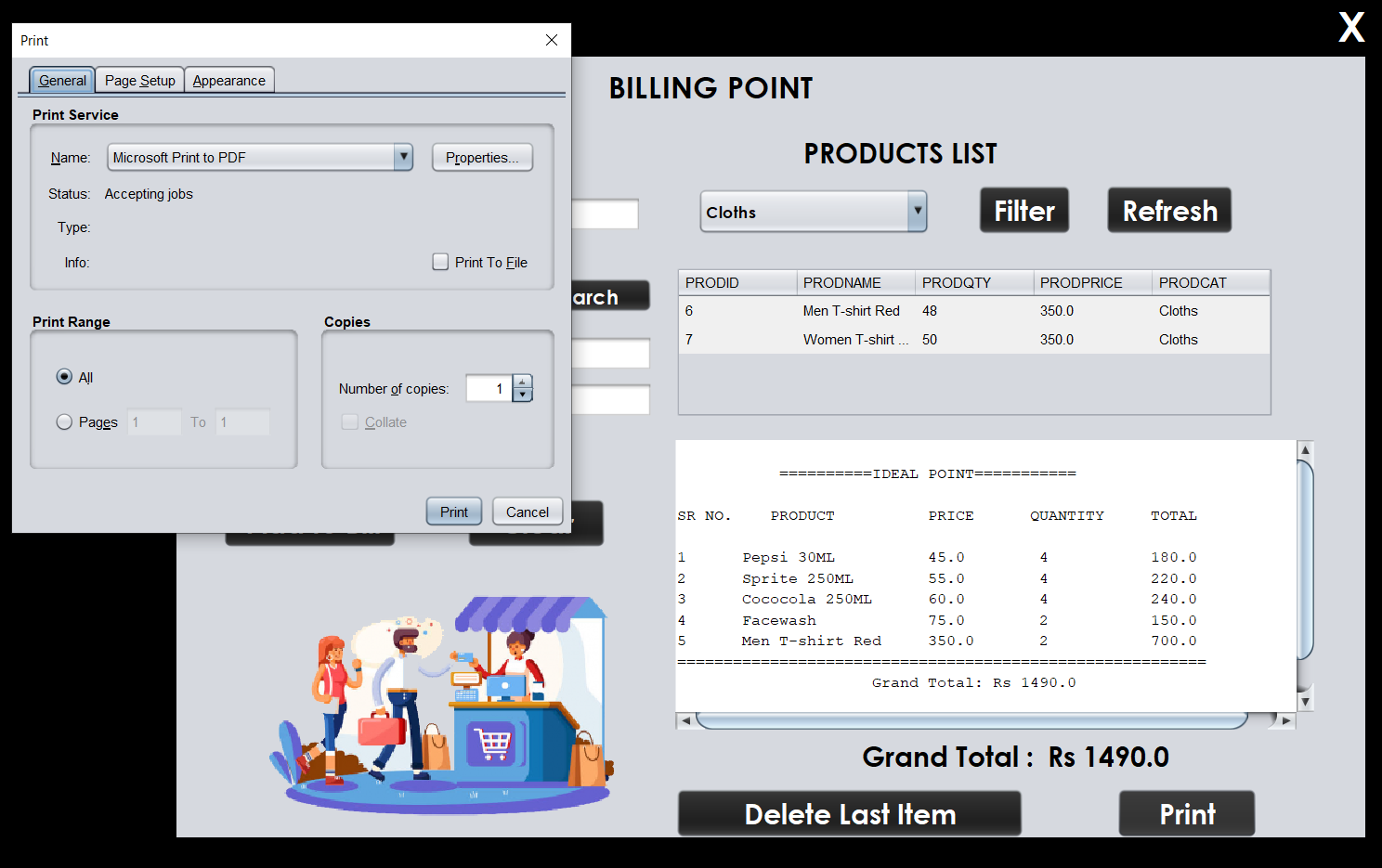Delete the last billed item
The image size is (1382, 868).
pos(849,813)
